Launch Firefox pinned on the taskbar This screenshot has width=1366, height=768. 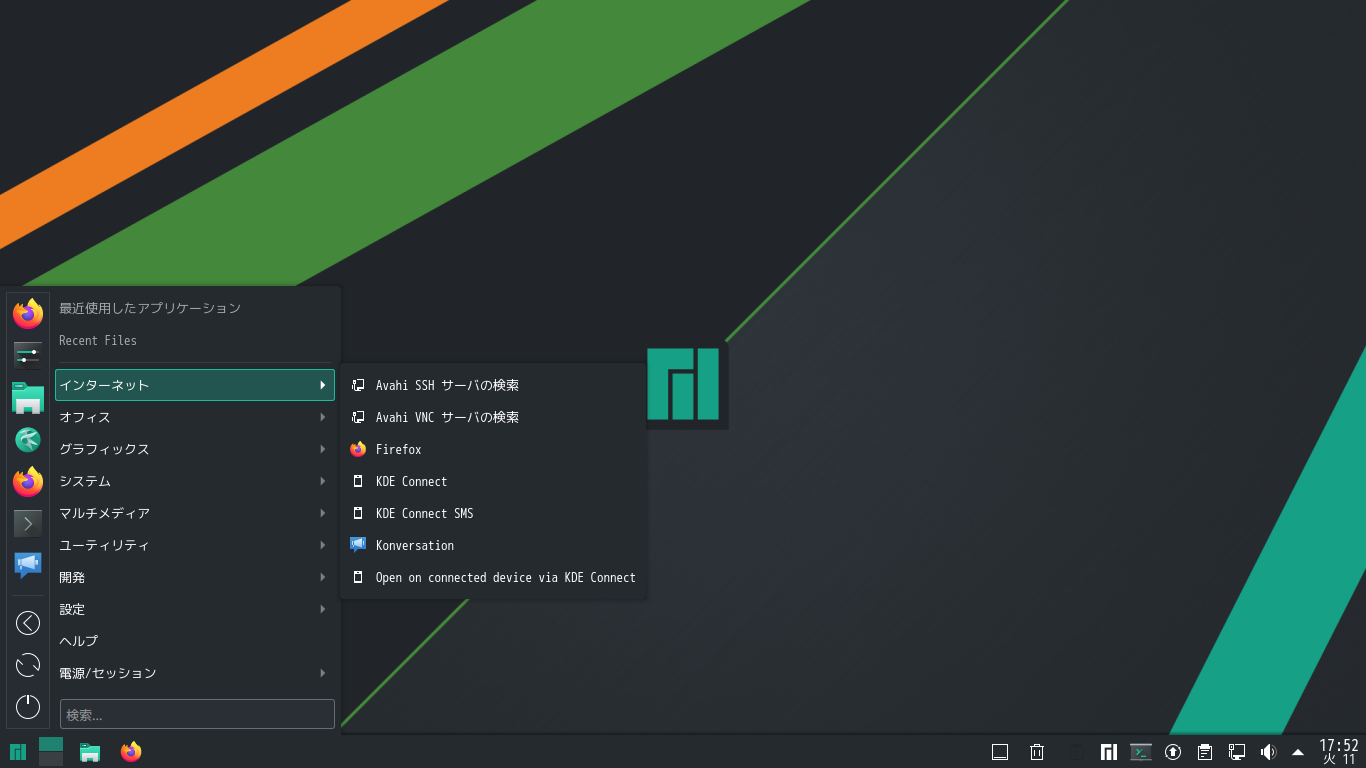point(131,752)
